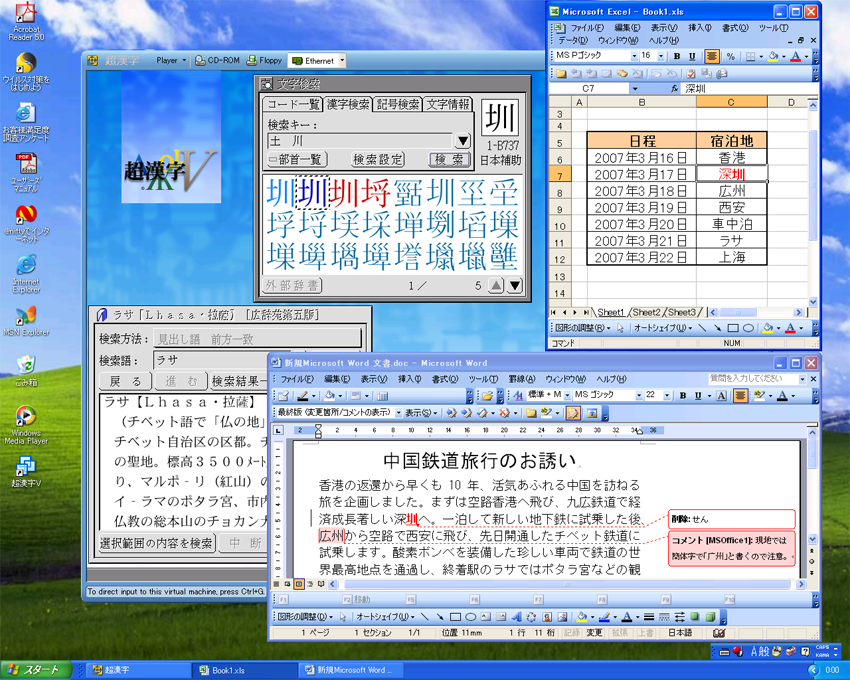Toggle center alignment in Excel toolbar
The width and height of the screenshot is (850, 680).
(x=712, y=57)
